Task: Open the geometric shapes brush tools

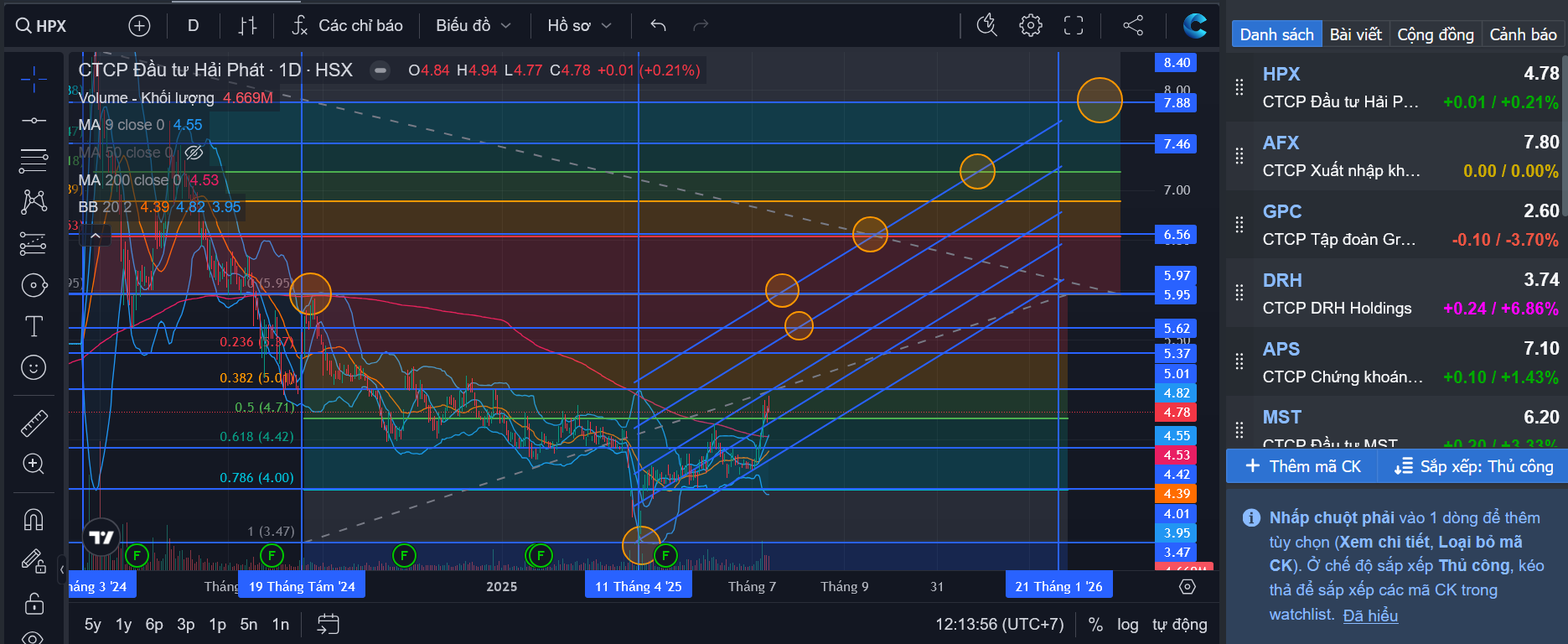Action: click(34, 285)
